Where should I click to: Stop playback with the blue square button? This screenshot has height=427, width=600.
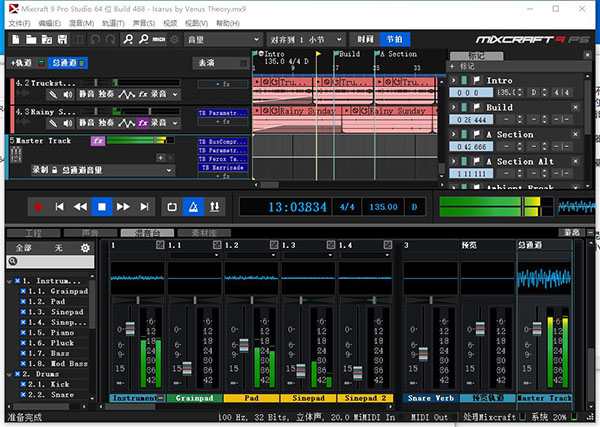(102, 207)
